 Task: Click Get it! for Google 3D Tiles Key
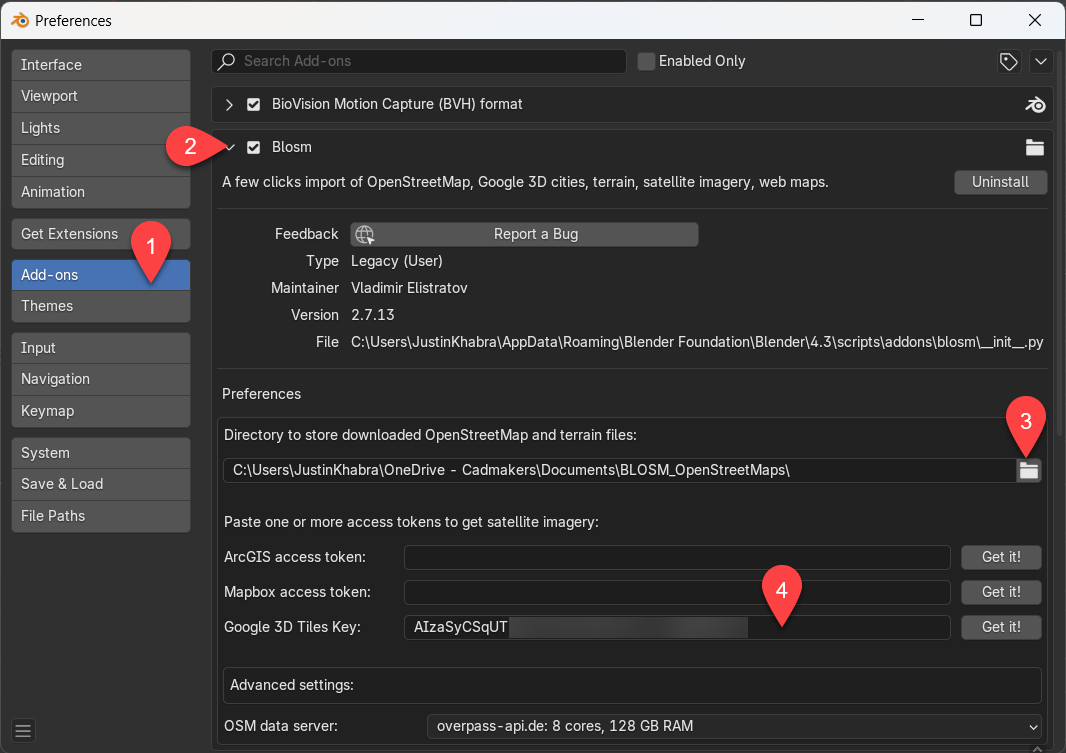[1001, 627]
